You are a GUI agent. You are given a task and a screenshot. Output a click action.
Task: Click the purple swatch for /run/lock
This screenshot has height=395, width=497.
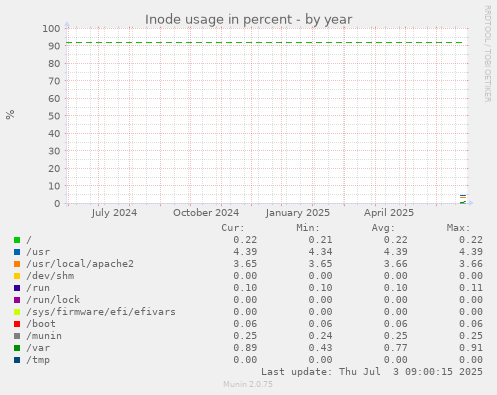[x=17, y=300]
